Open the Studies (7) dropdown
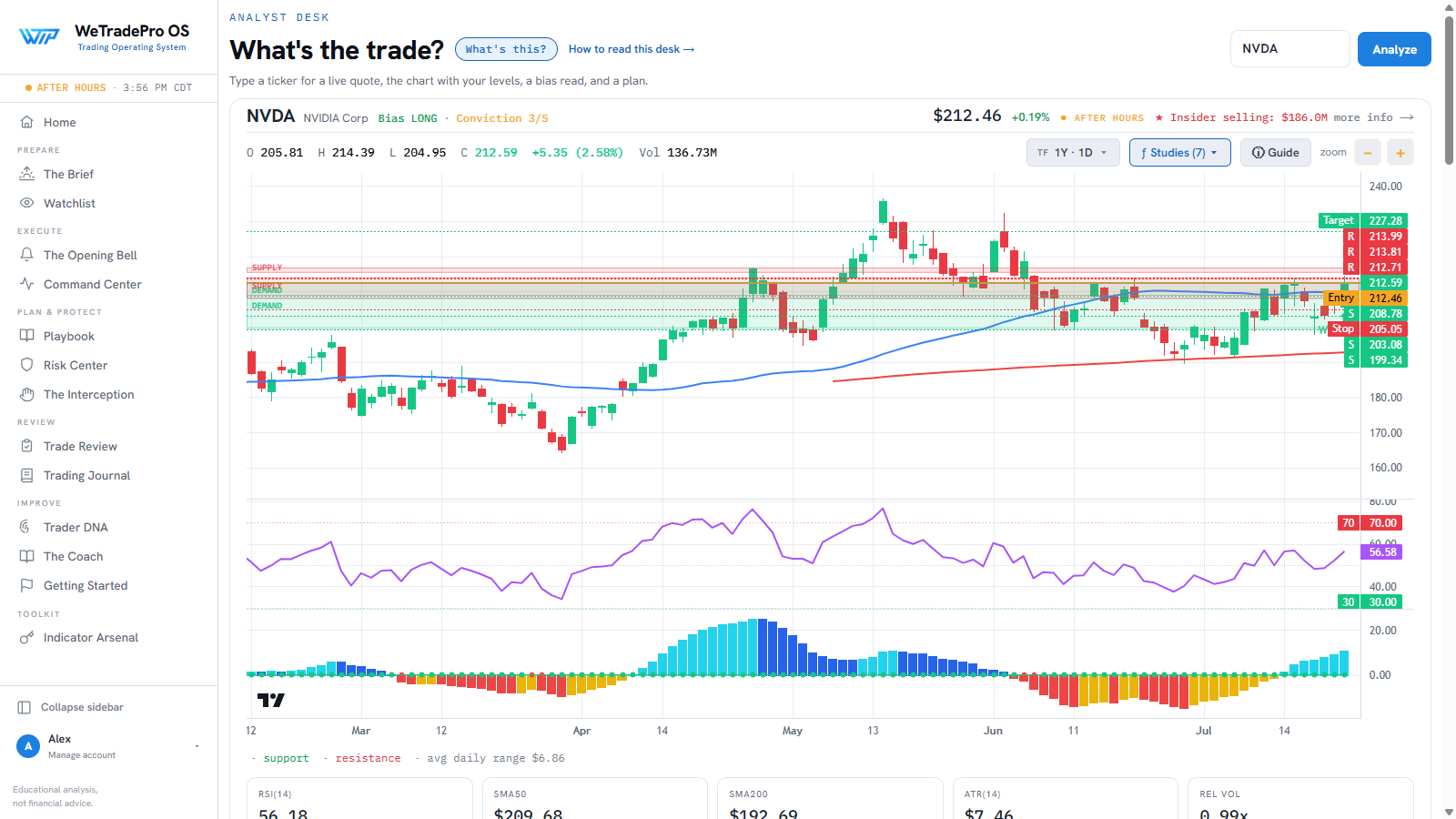 point(1180,153)
